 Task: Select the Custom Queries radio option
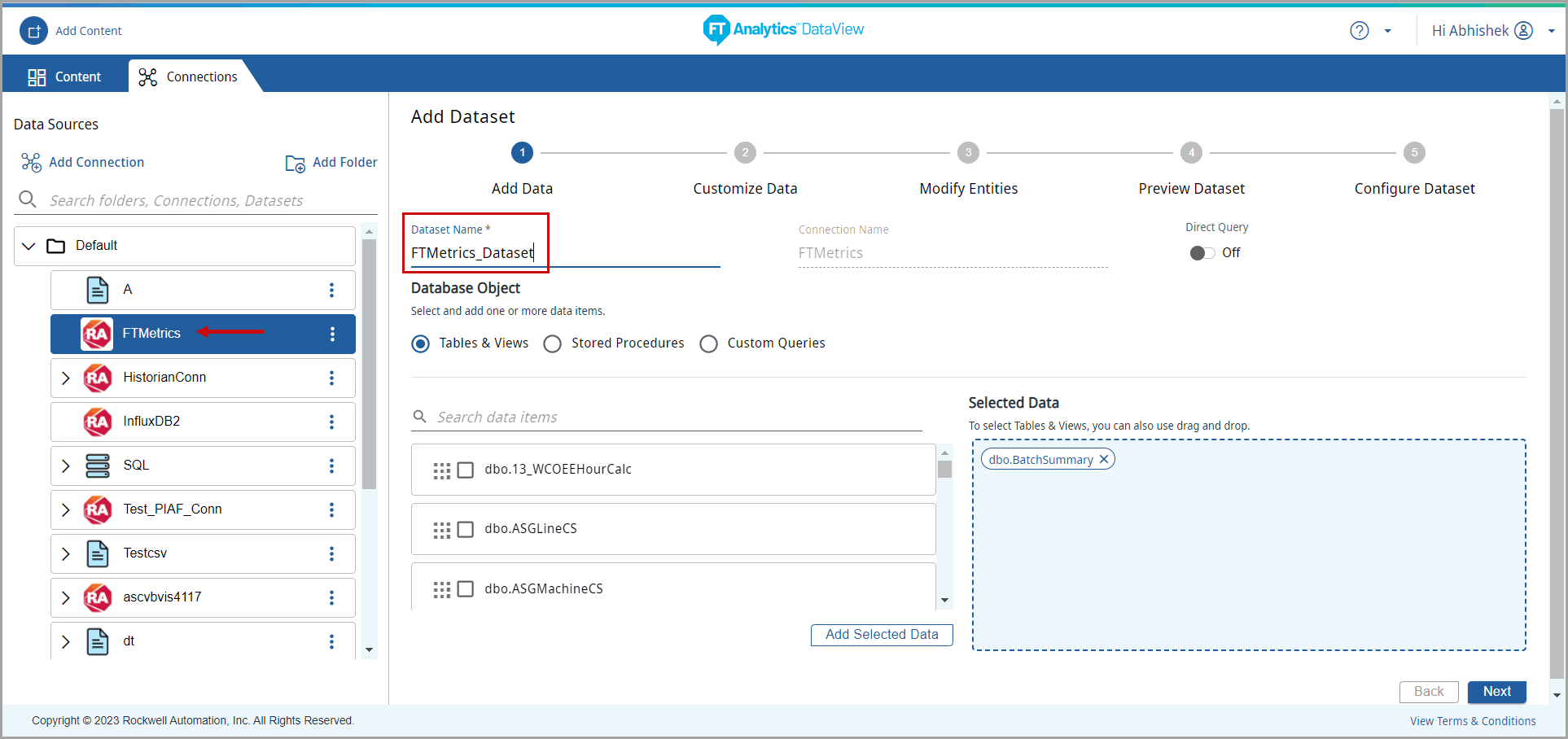click(x=709, y=344)
